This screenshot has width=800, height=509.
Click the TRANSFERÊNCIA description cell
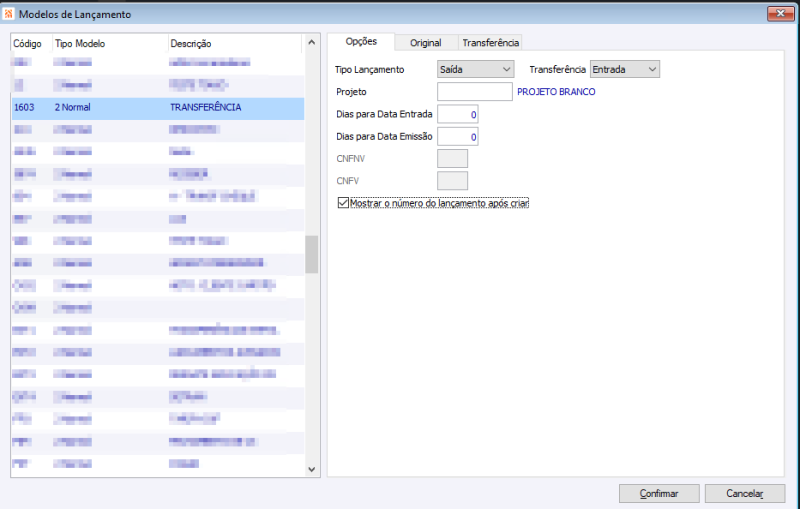[206, 108]
